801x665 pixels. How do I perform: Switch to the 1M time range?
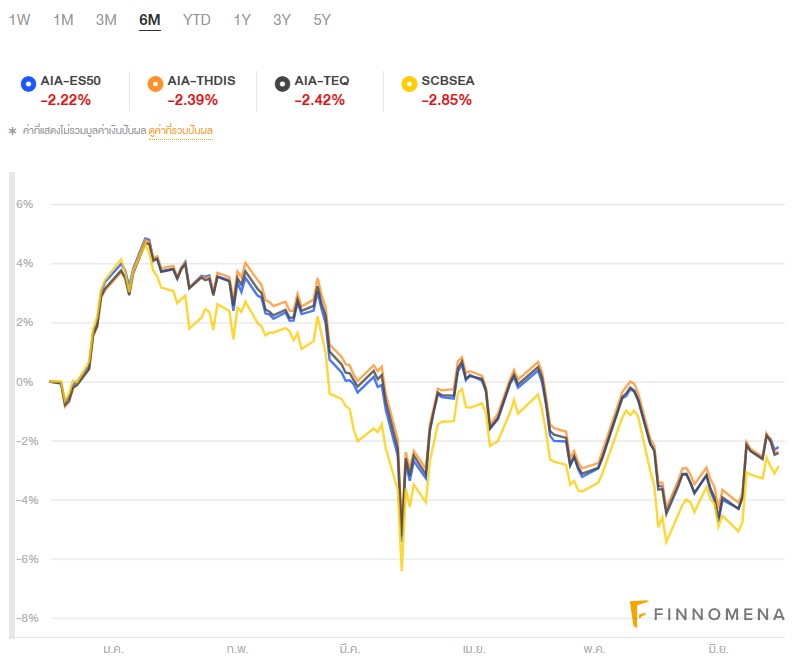[63, 19]
